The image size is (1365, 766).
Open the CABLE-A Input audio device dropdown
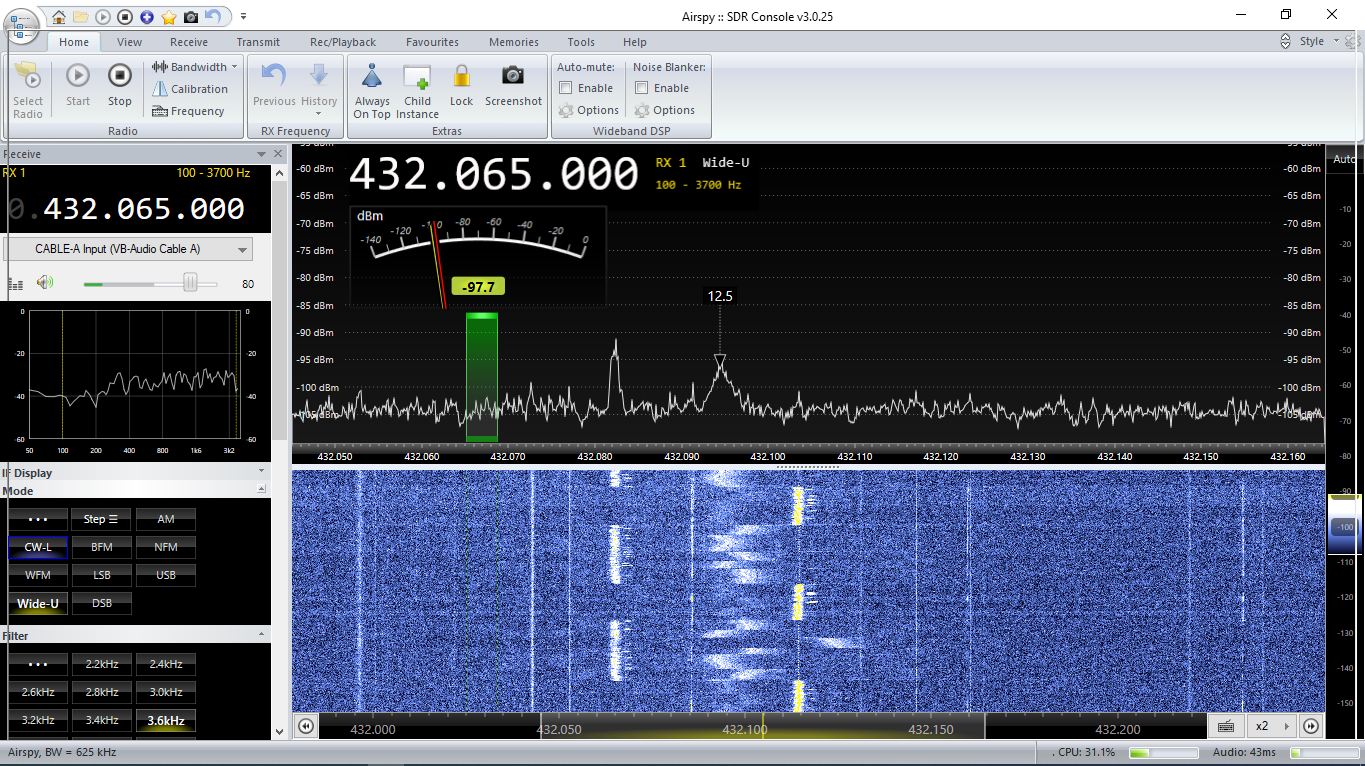(128, 249)
